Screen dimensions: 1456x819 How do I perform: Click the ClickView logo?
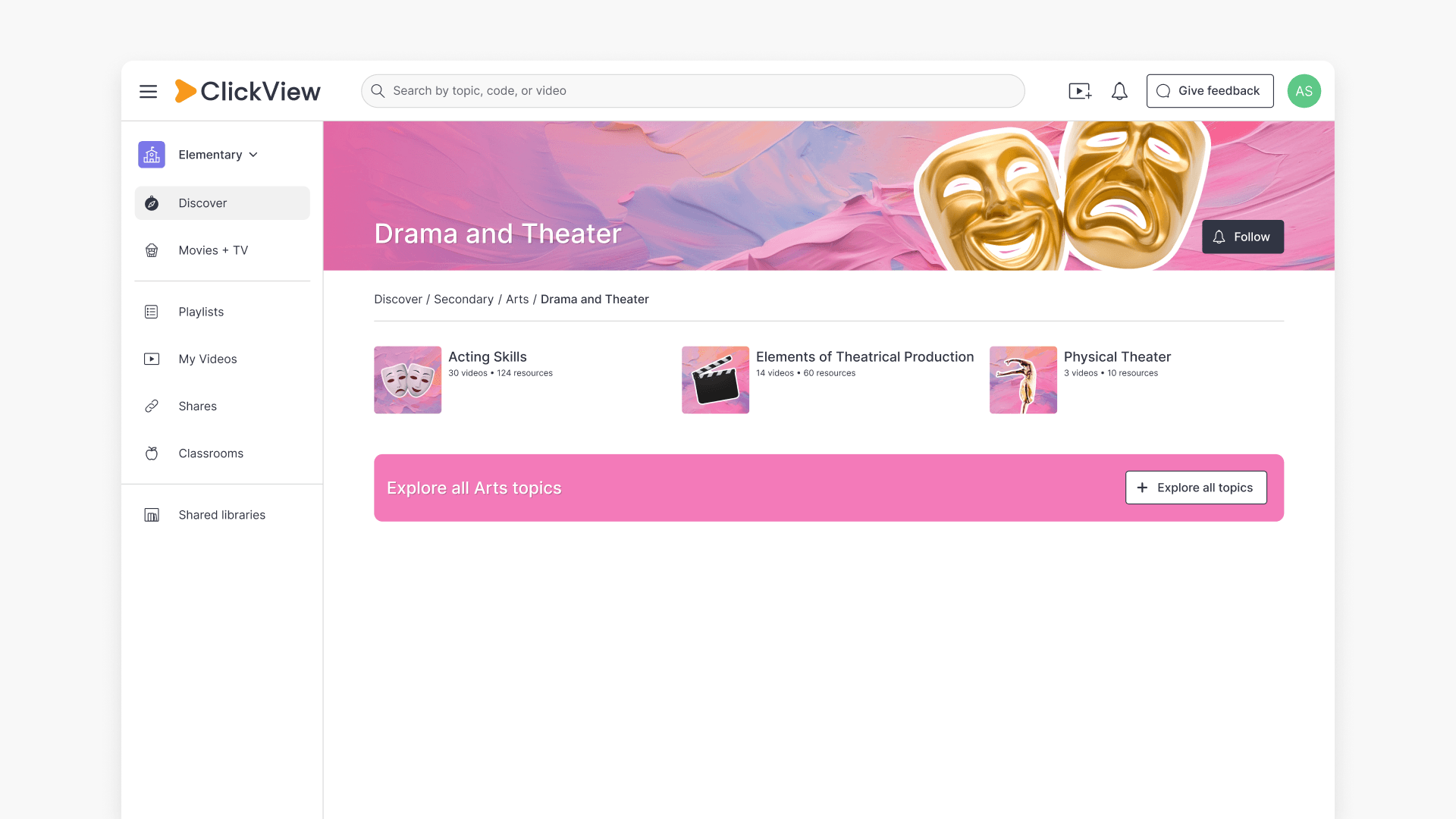pos(248,91)
